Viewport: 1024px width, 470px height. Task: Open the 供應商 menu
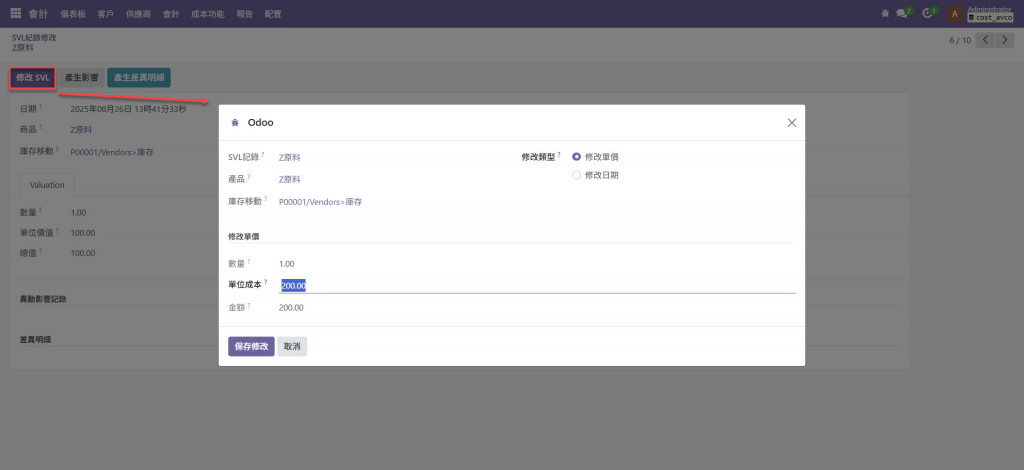coord(138,14)
